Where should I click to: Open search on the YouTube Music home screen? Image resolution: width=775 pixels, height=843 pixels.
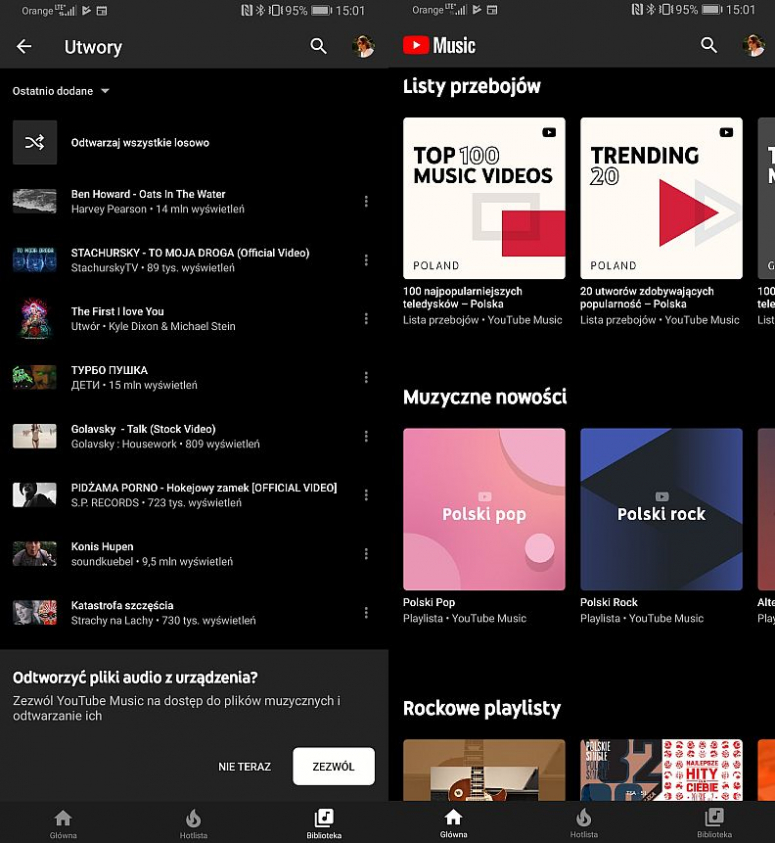click(709, 45)
